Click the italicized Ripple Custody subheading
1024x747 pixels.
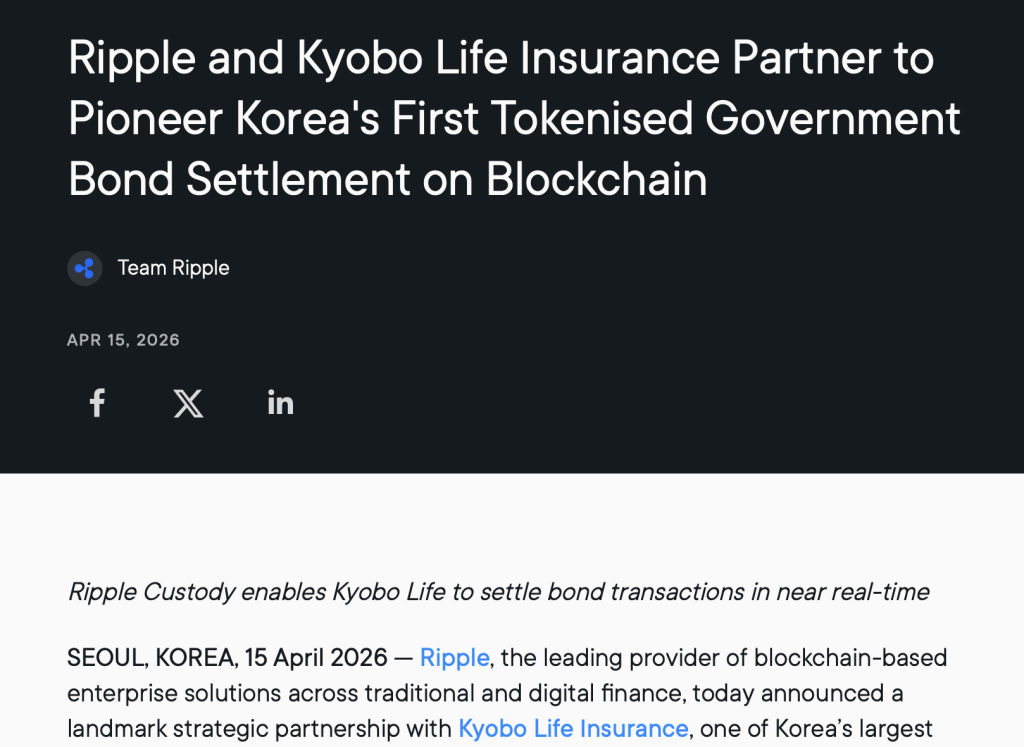pyautogui.click(x=498, y=591)
